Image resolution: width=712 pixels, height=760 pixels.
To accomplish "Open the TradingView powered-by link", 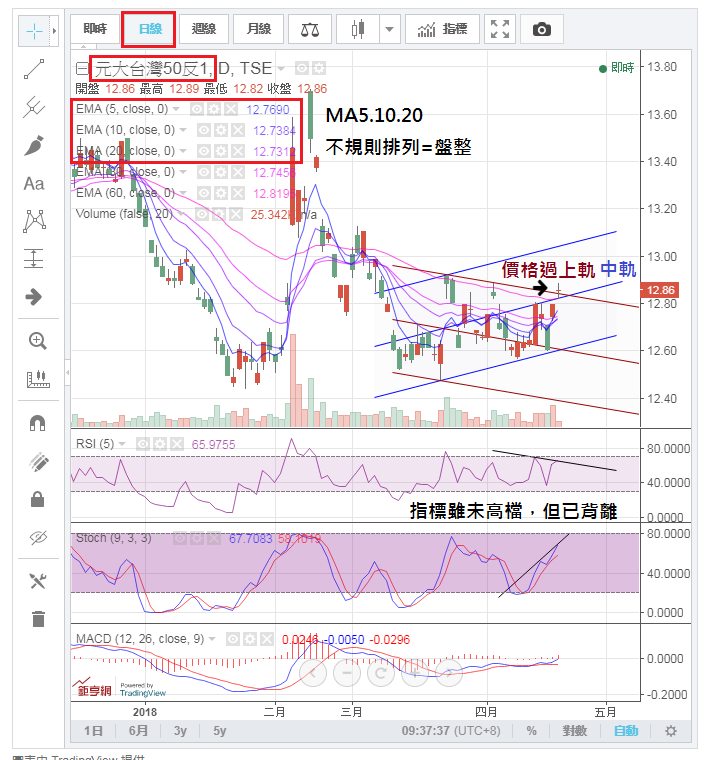I will click(143, 690).
